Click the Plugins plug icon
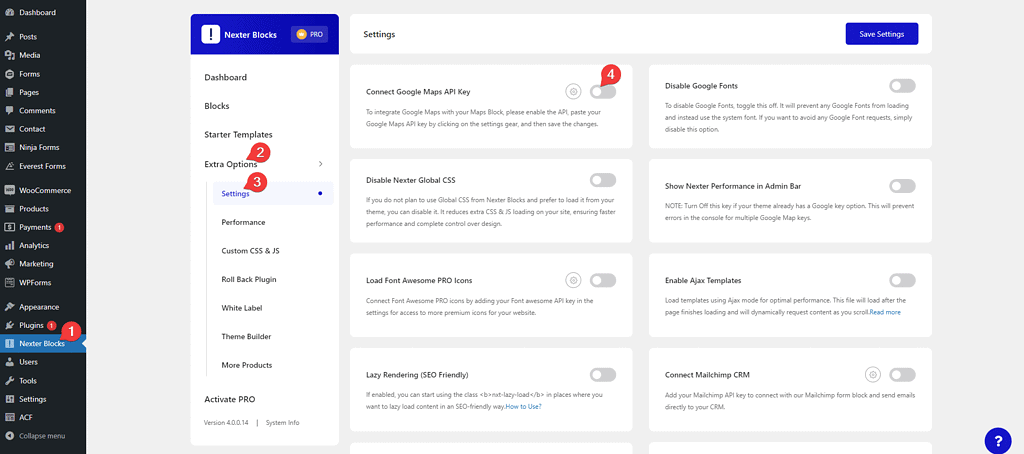This screenshot has width=1024, height=454. [10, 325]
